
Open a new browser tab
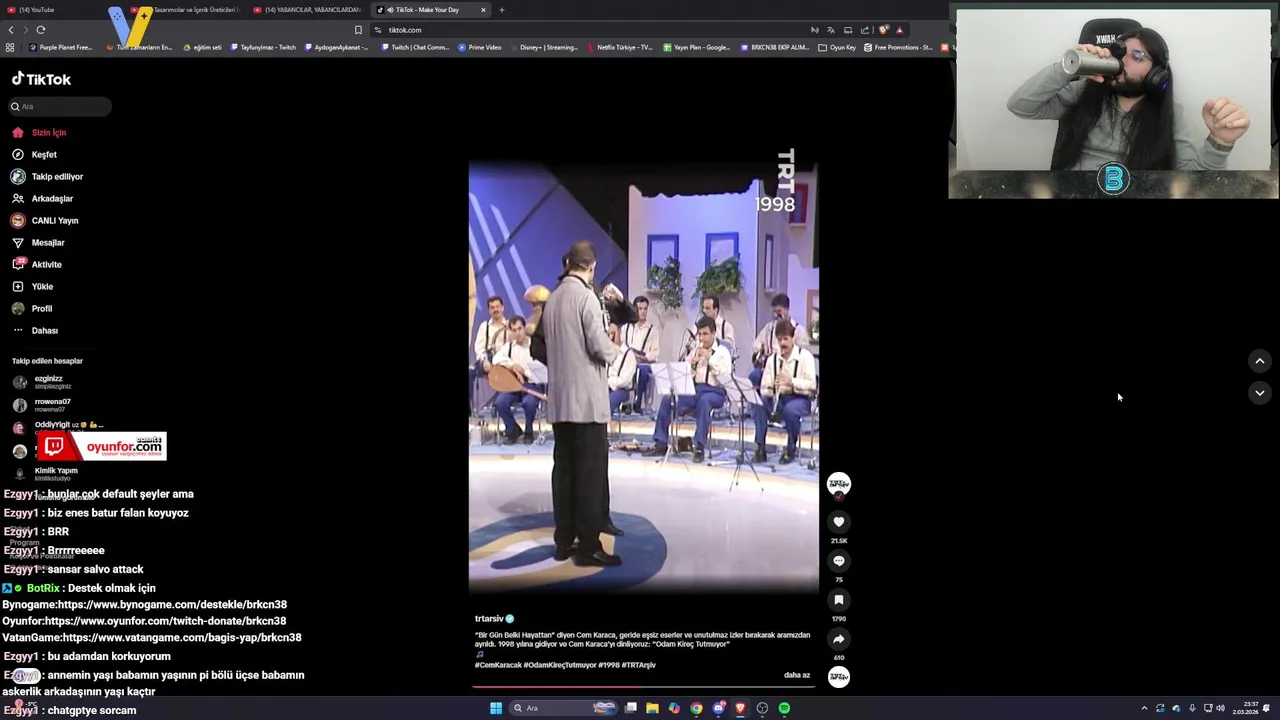(502, 10)
